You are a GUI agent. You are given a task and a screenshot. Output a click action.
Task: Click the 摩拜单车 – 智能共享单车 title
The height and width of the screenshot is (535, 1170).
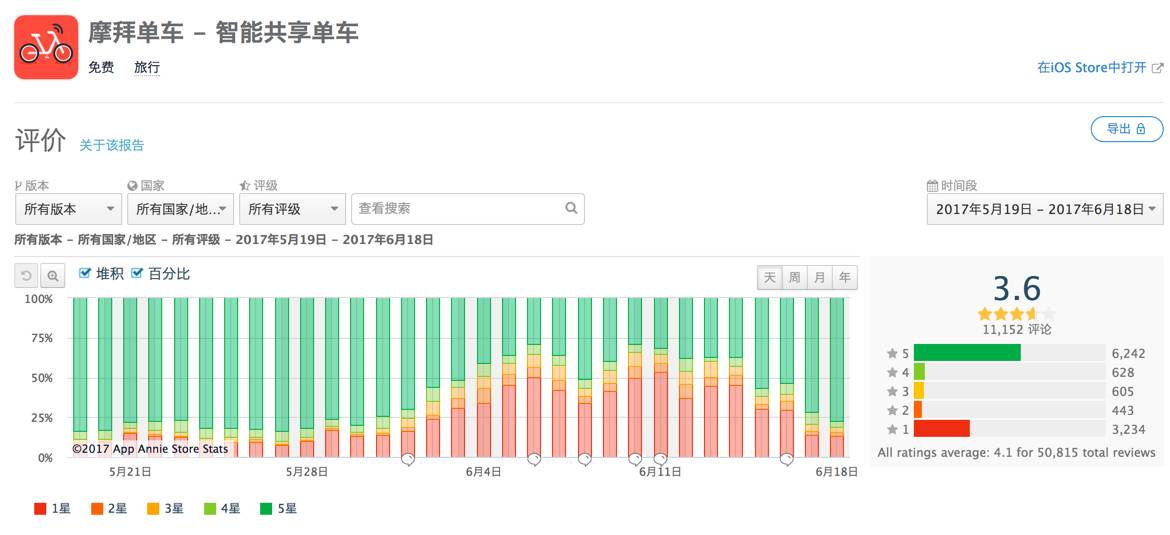[x=223, y=32]
